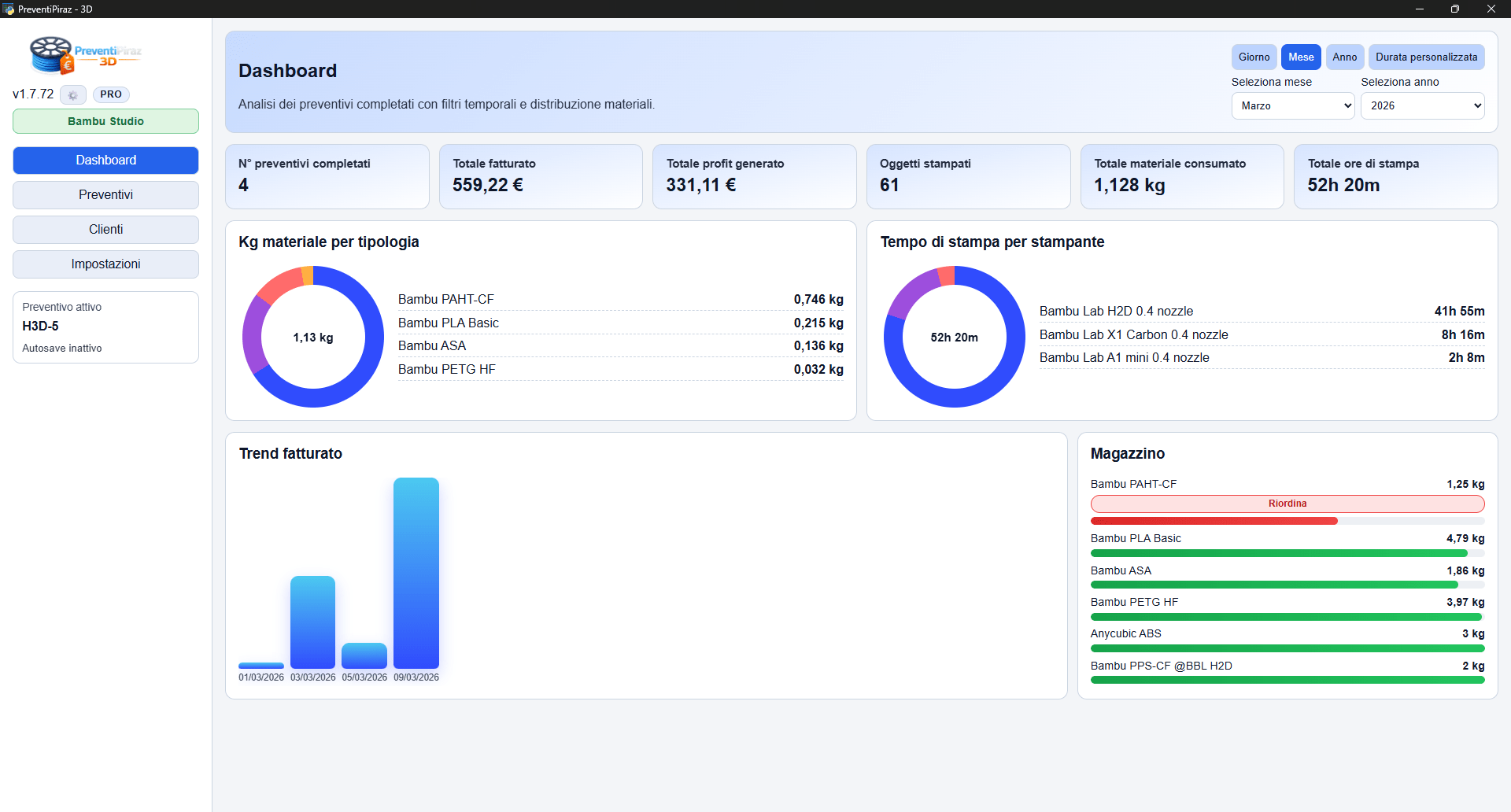Open the Seleziona anno dropdown

1422,106
